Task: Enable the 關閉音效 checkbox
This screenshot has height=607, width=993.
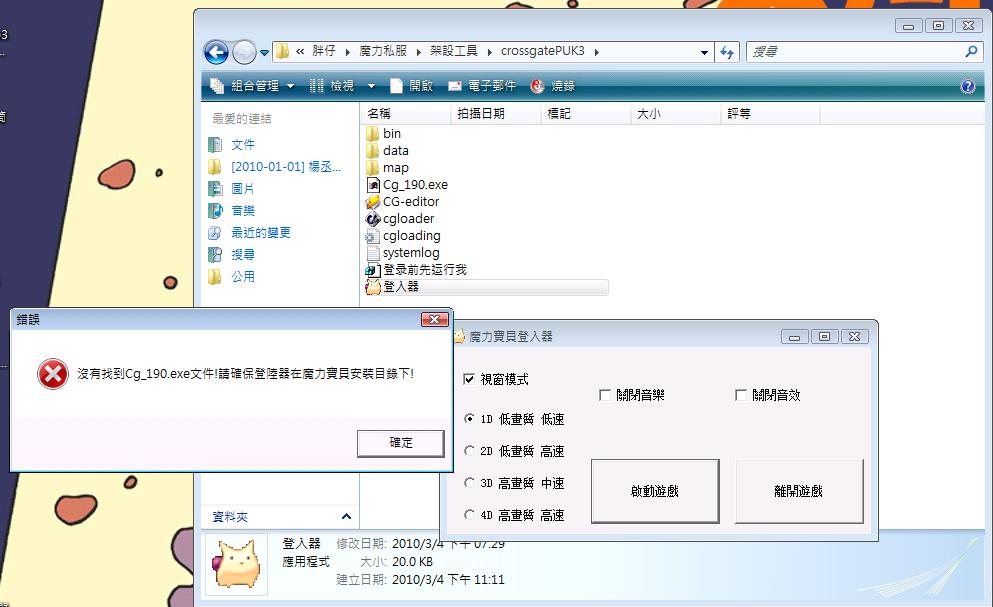Action: tap(741, 395)
